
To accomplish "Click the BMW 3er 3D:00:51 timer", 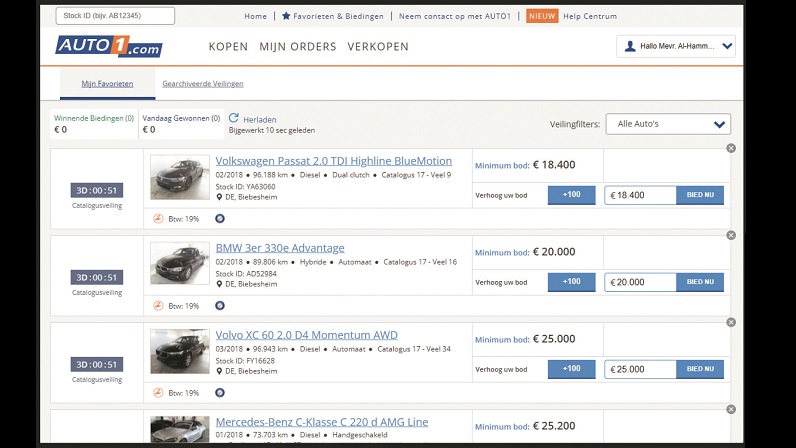I will point(96,277).
